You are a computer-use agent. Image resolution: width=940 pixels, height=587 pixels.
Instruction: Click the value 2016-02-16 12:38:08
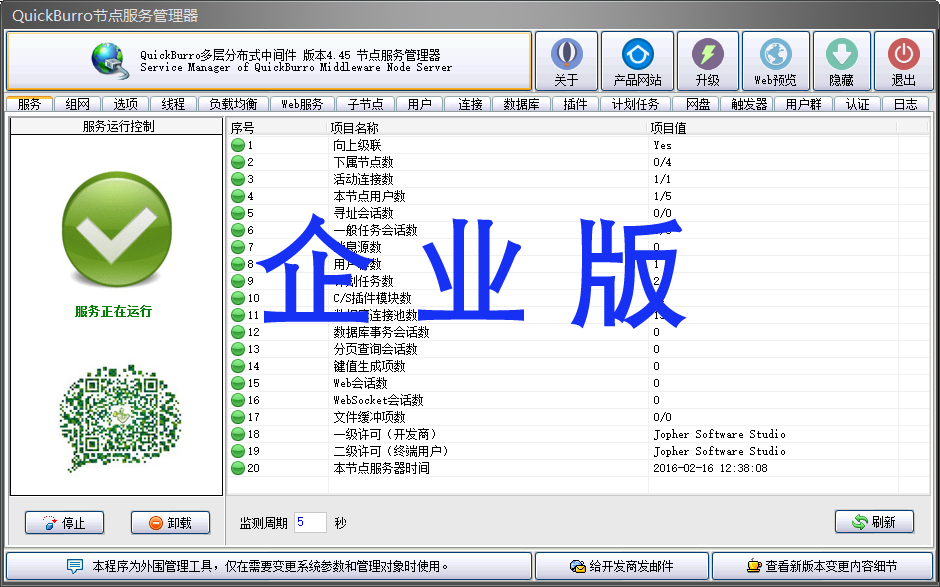coord(710,468)
